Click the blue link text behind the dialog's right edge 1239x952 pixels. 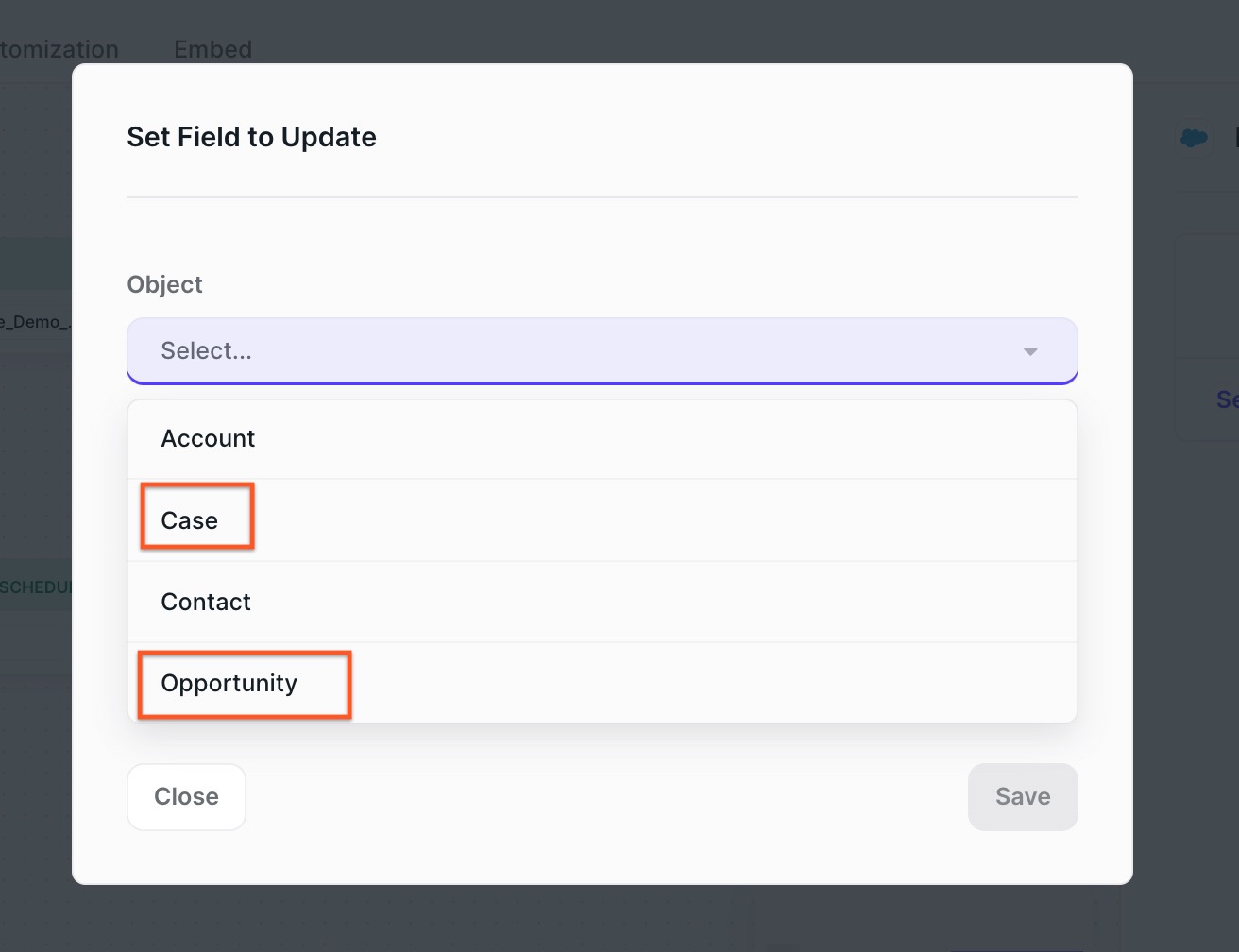coord(1227,399)
